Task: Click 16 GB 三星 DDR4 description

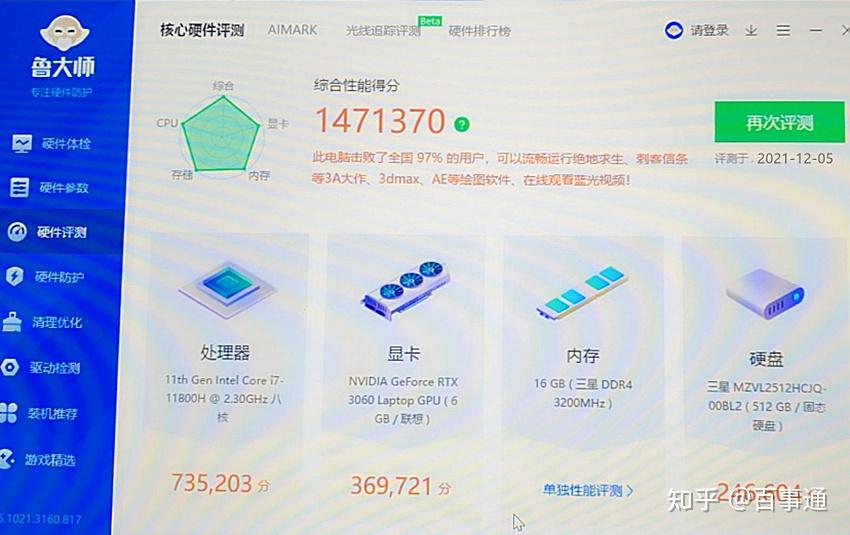Action: 583,394
